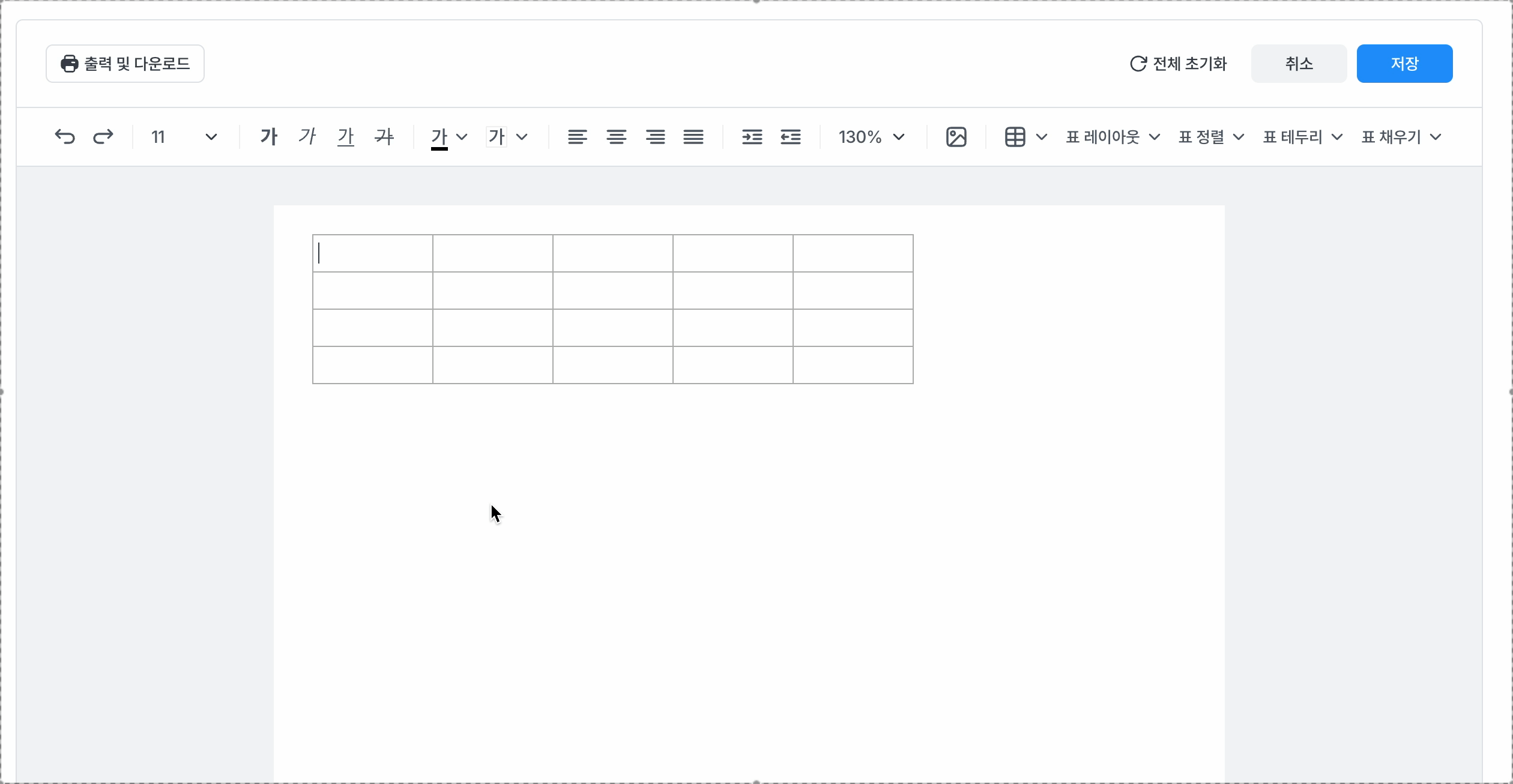This screenshot has width=1513, height=784.
Task: Click the blue 저장 button
Action: [1404, 64]
